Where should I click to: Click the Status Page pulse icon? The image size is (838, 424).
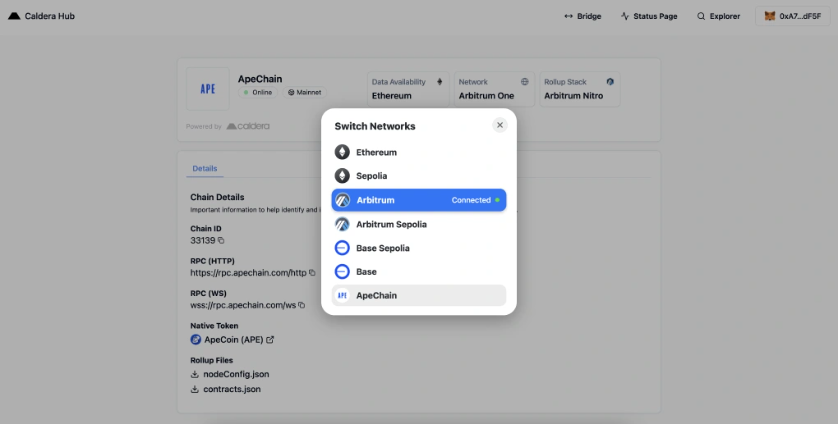pyautogui.click(x=625, y=16)
